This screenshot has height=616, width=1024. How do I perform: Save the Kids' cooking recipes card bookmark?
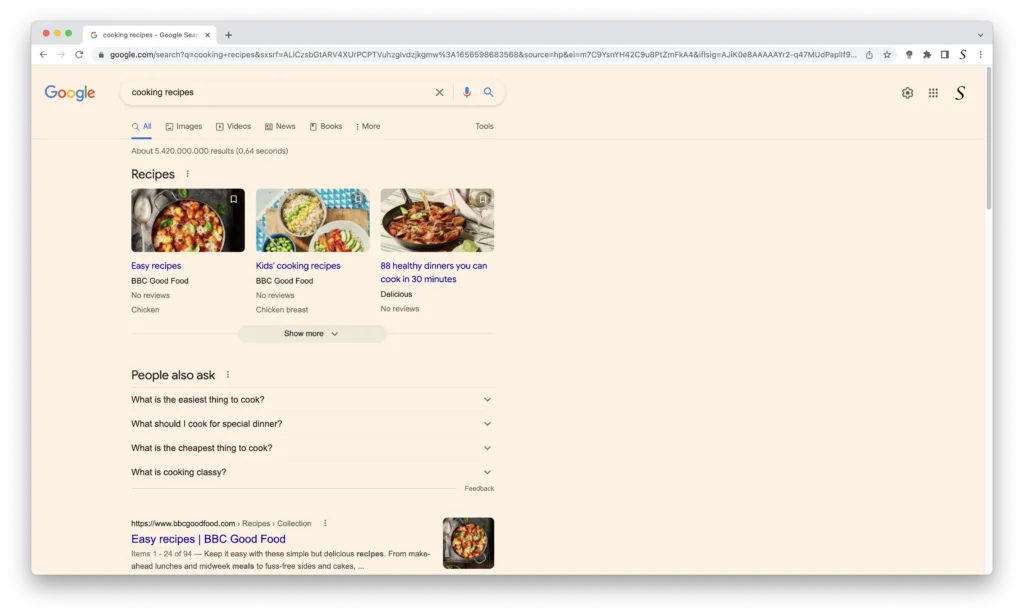(358, 199)
